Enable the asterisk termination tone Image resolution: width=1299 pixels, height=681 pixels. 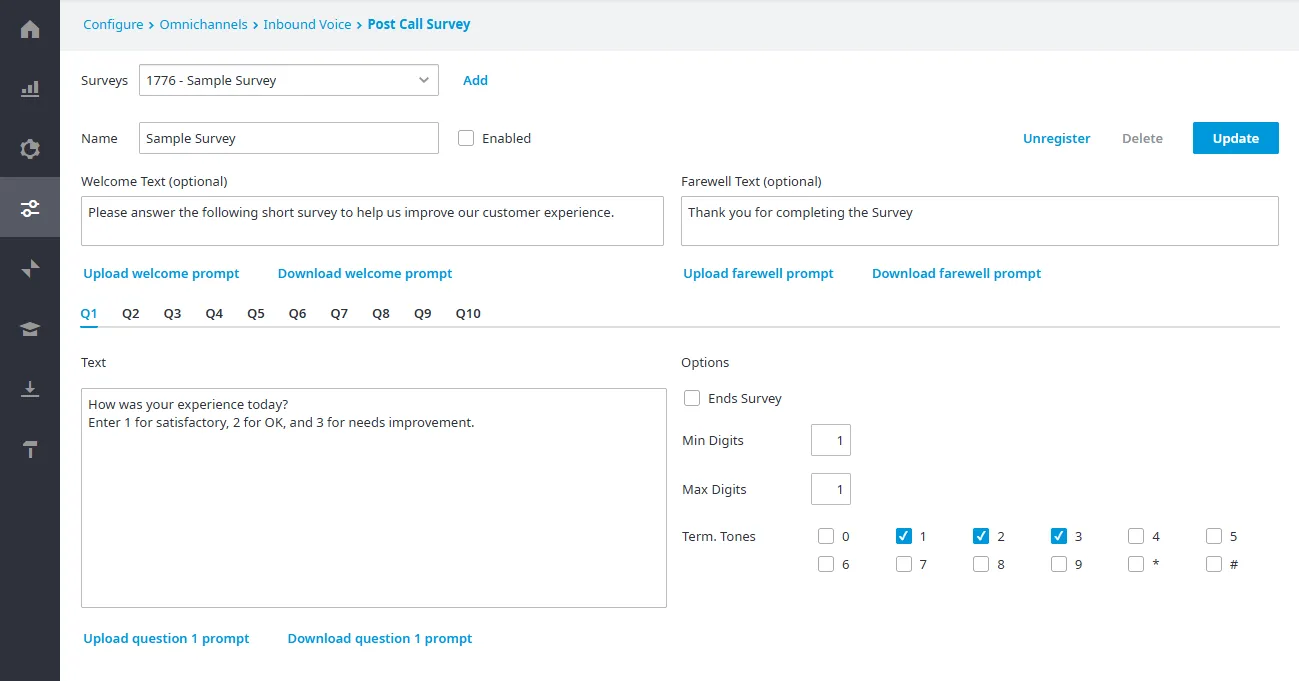coord(1136,564)
